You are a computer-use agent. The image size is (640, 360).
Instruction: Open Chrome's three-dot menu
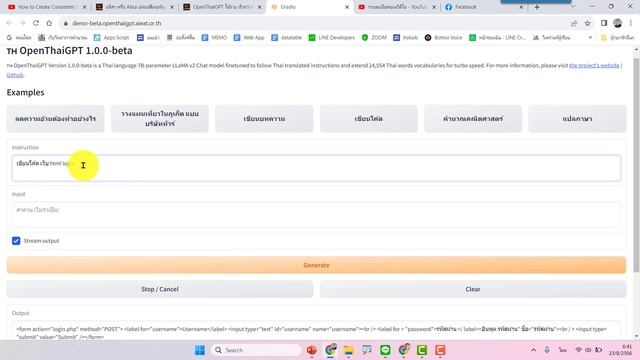click(631, 23)
